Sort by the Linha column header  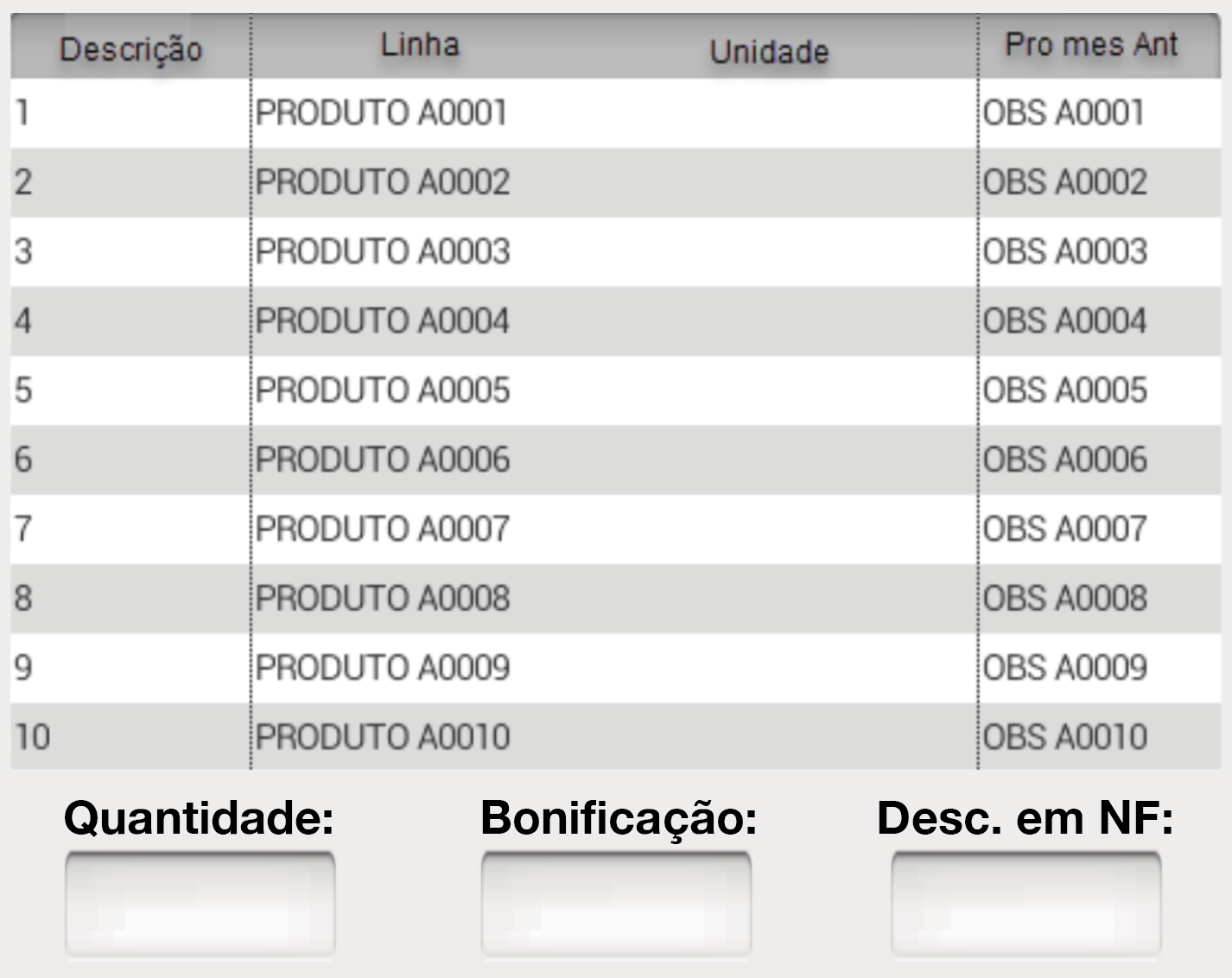420,45
